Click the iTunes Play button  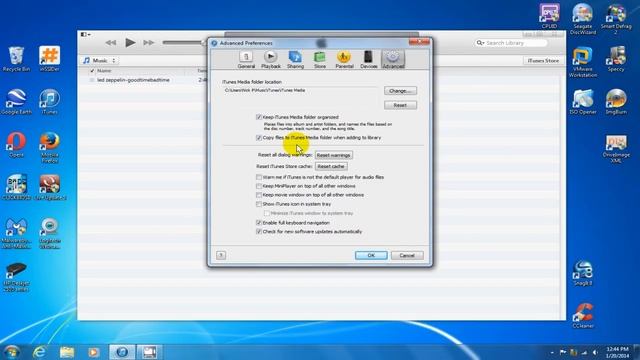tap(130, 42)
